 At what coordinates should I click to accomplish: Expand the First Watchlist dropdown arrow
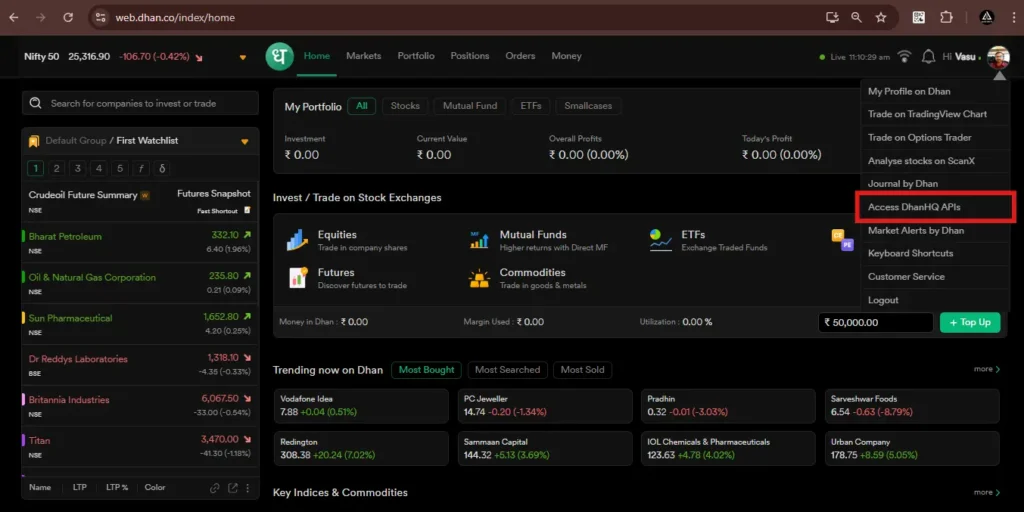(x=245, y=141)
